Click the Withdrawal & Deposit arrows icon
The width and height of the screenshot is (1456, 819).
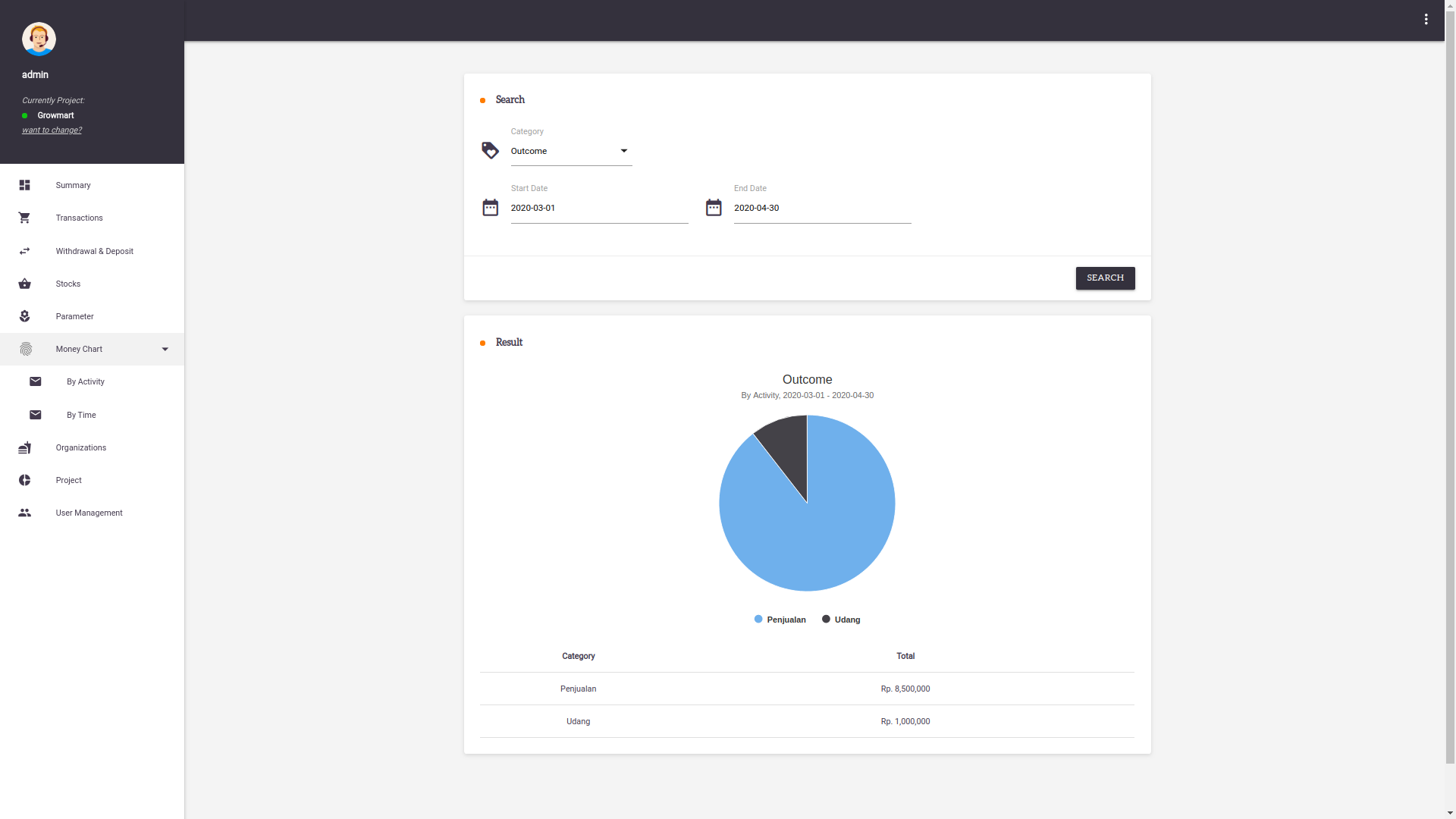[24, 251]
